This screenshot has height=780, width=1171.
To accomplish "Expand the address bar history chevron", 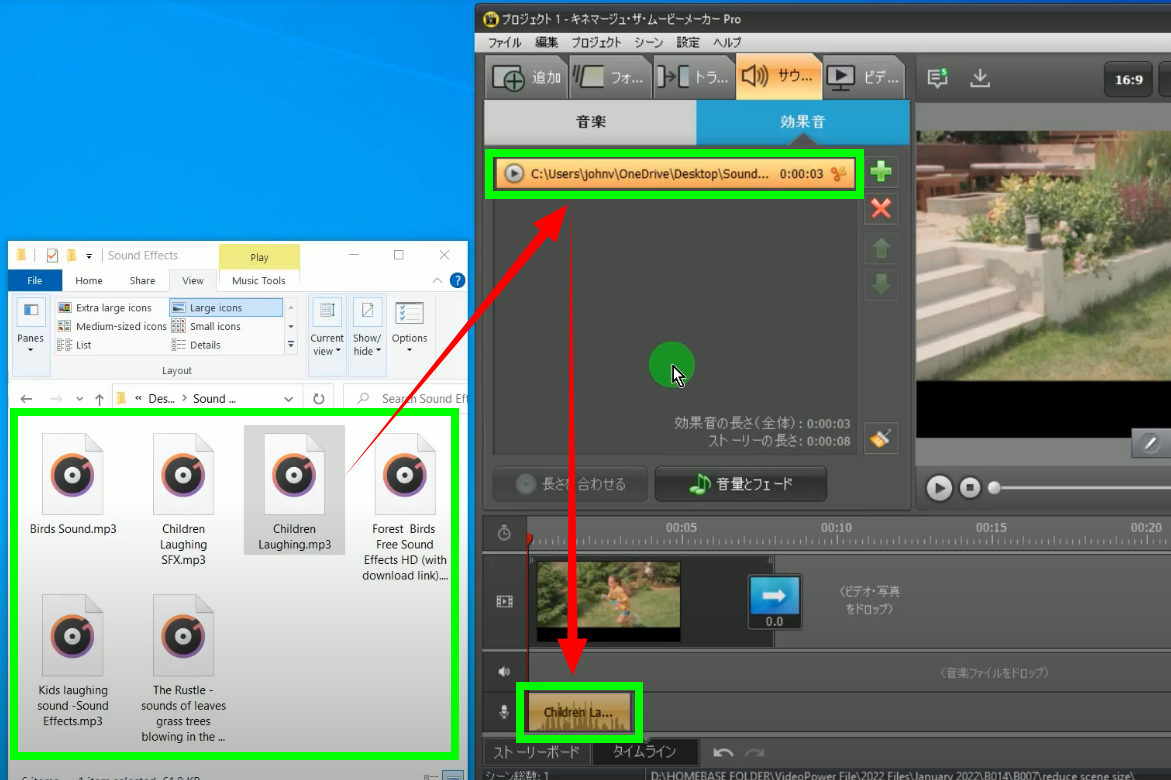I will click(289, 398).
